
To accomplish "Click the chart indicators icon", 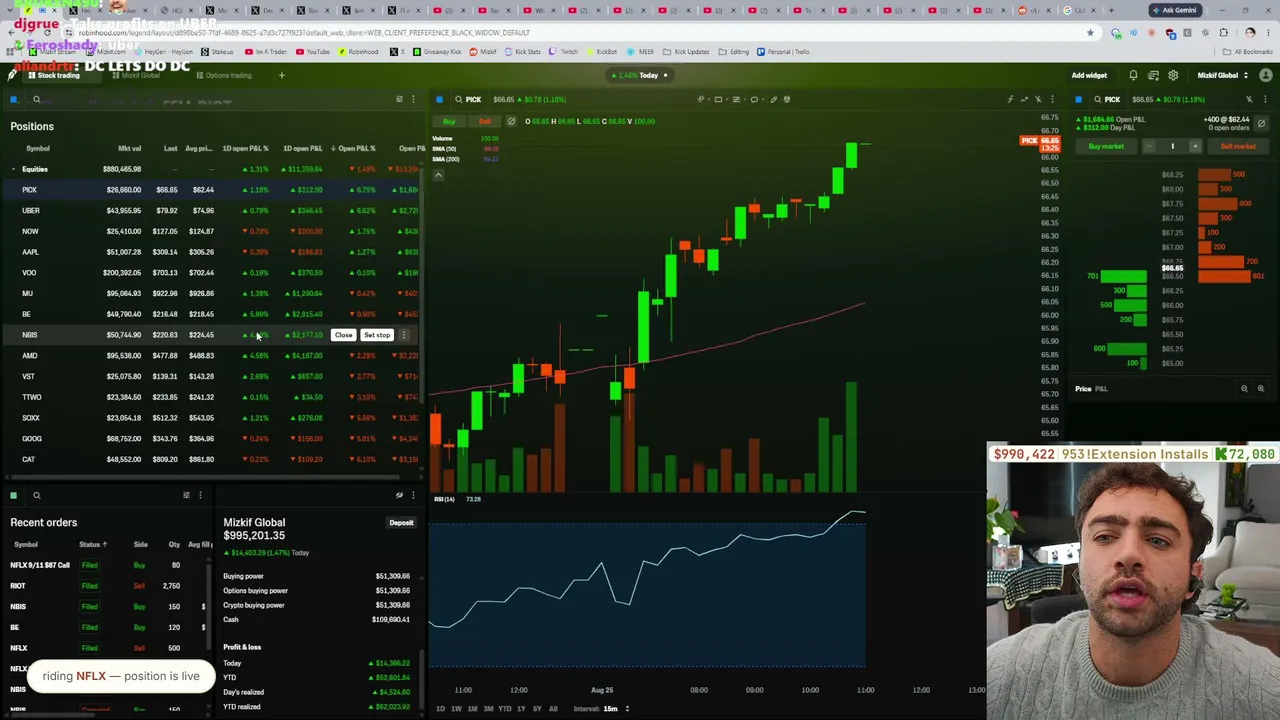I will tap(1010, 99).
